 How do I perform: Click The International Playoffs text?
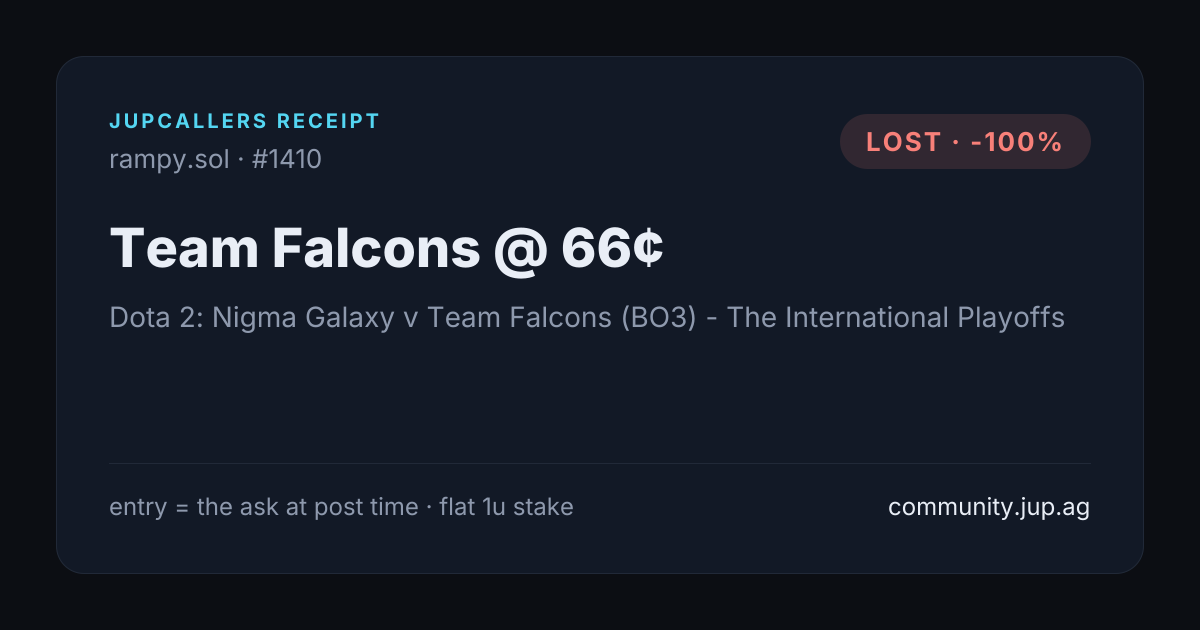[896, 318]
